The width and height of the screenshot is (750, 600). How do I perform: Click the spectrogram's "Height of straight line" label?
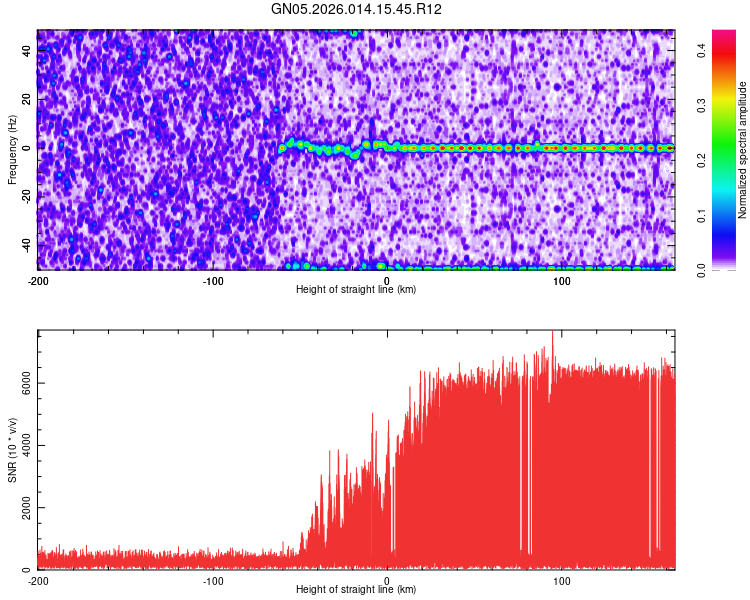coord(356,289)
